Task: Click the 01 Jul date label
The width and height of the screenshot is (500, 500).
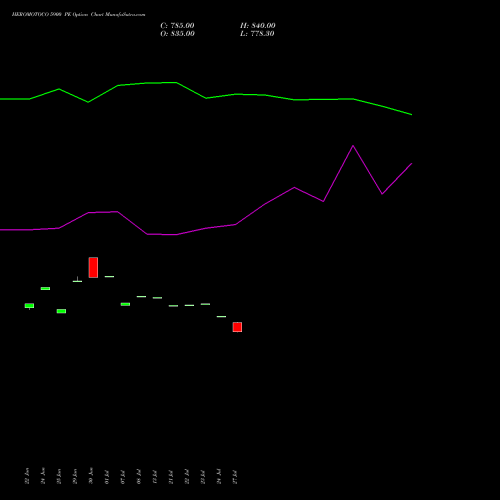Action: click(107, 477)
